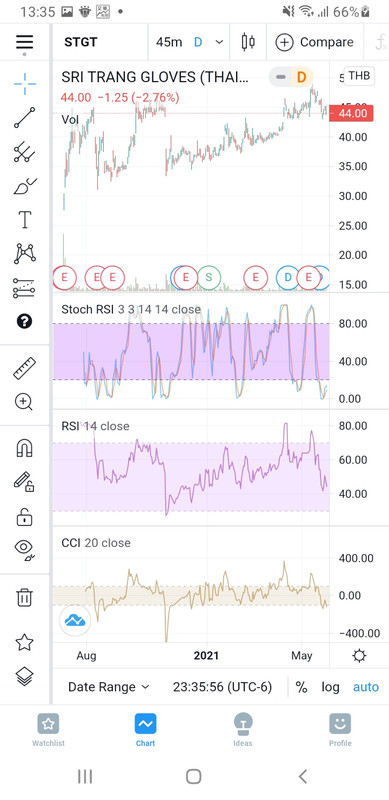Open the fx indicators button
The image size is (389, 800).
[x=380, y=42]
